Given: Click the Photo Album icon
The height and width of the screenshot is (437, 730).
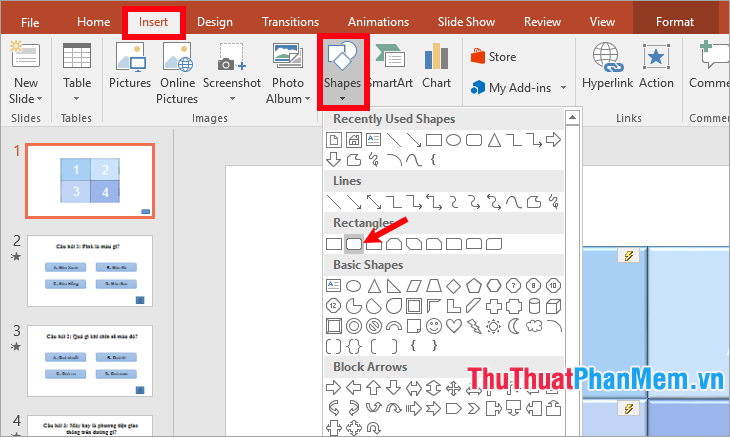Looking at the screenshot, I should pyautogui.click(x=288, y=57).
